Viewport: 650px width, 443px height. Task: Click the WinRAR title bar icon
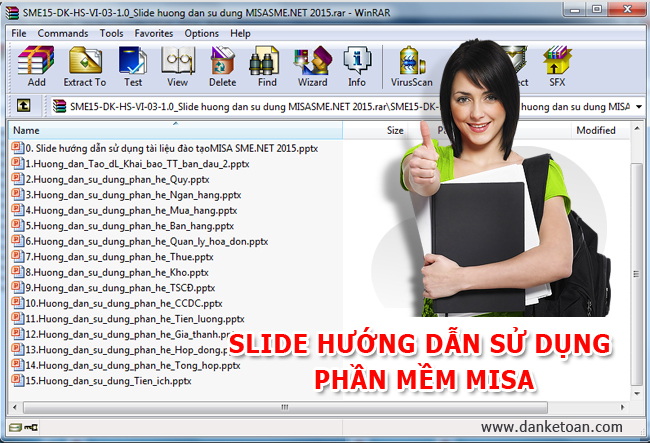tap(12, 13)
